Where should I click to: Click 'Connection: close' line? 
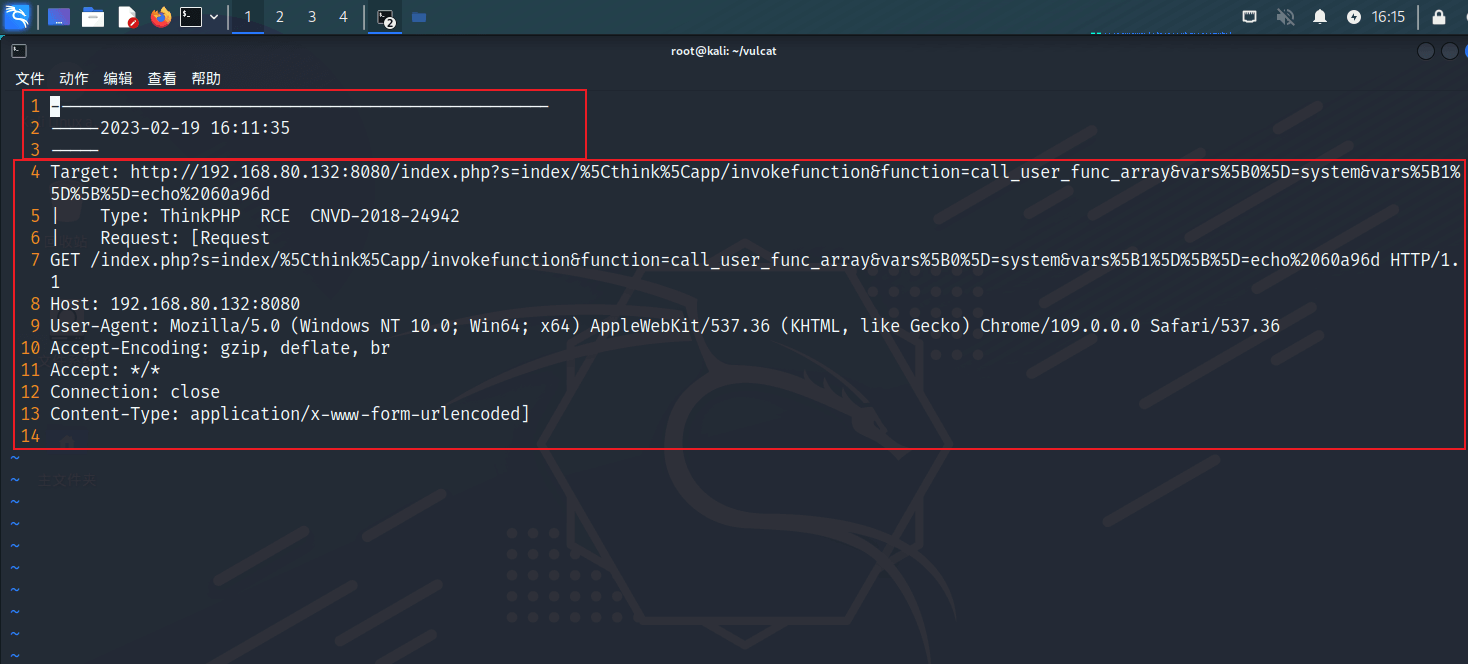click(x=135, y=392)
